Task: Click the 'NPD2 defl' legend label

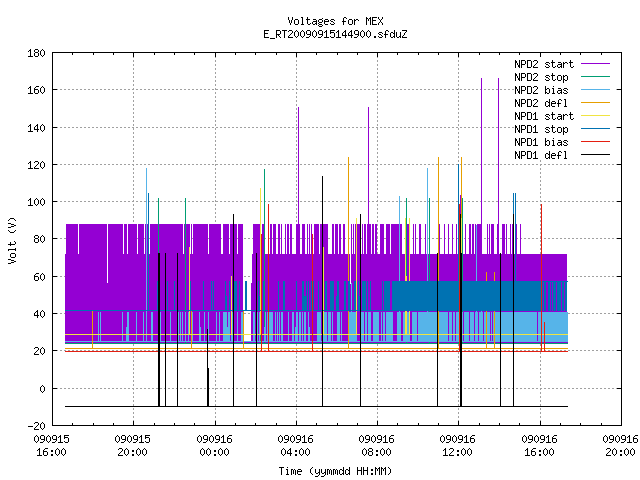Action: pyautogui.click(x=541, y=103)
